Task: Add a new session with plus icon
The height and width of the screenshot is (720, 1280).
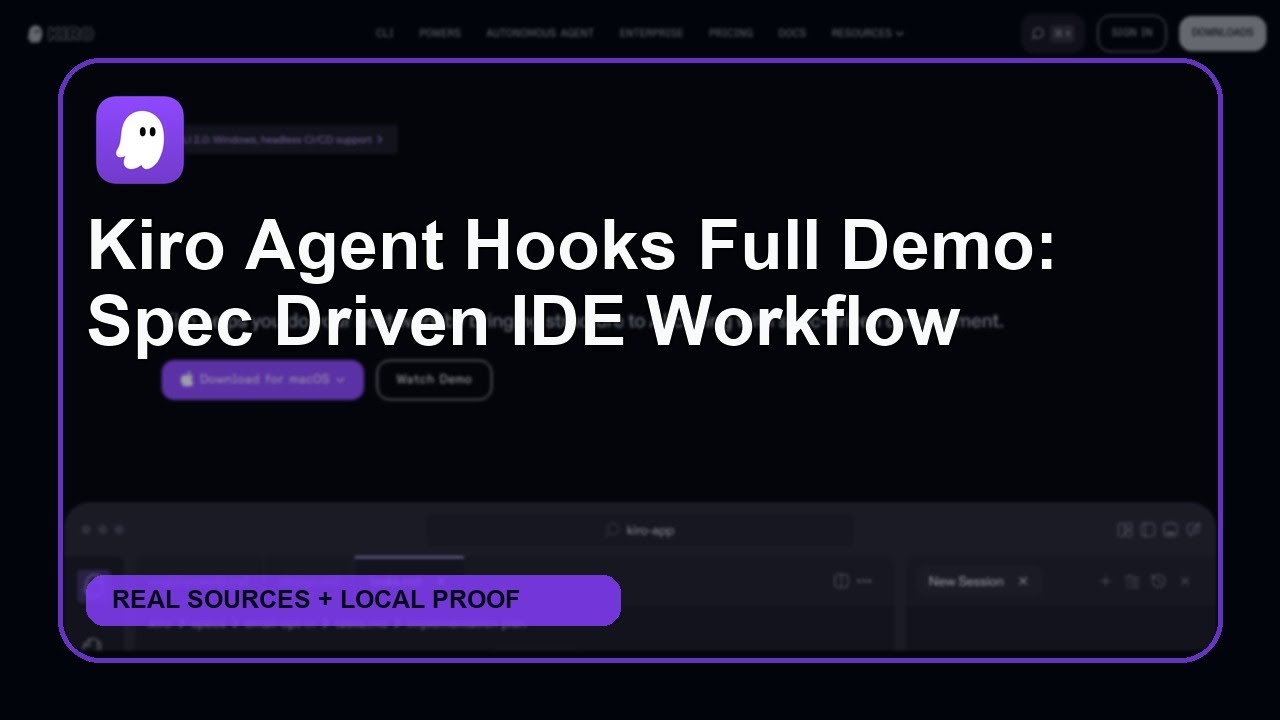Action: click(x=1105, y=581)
